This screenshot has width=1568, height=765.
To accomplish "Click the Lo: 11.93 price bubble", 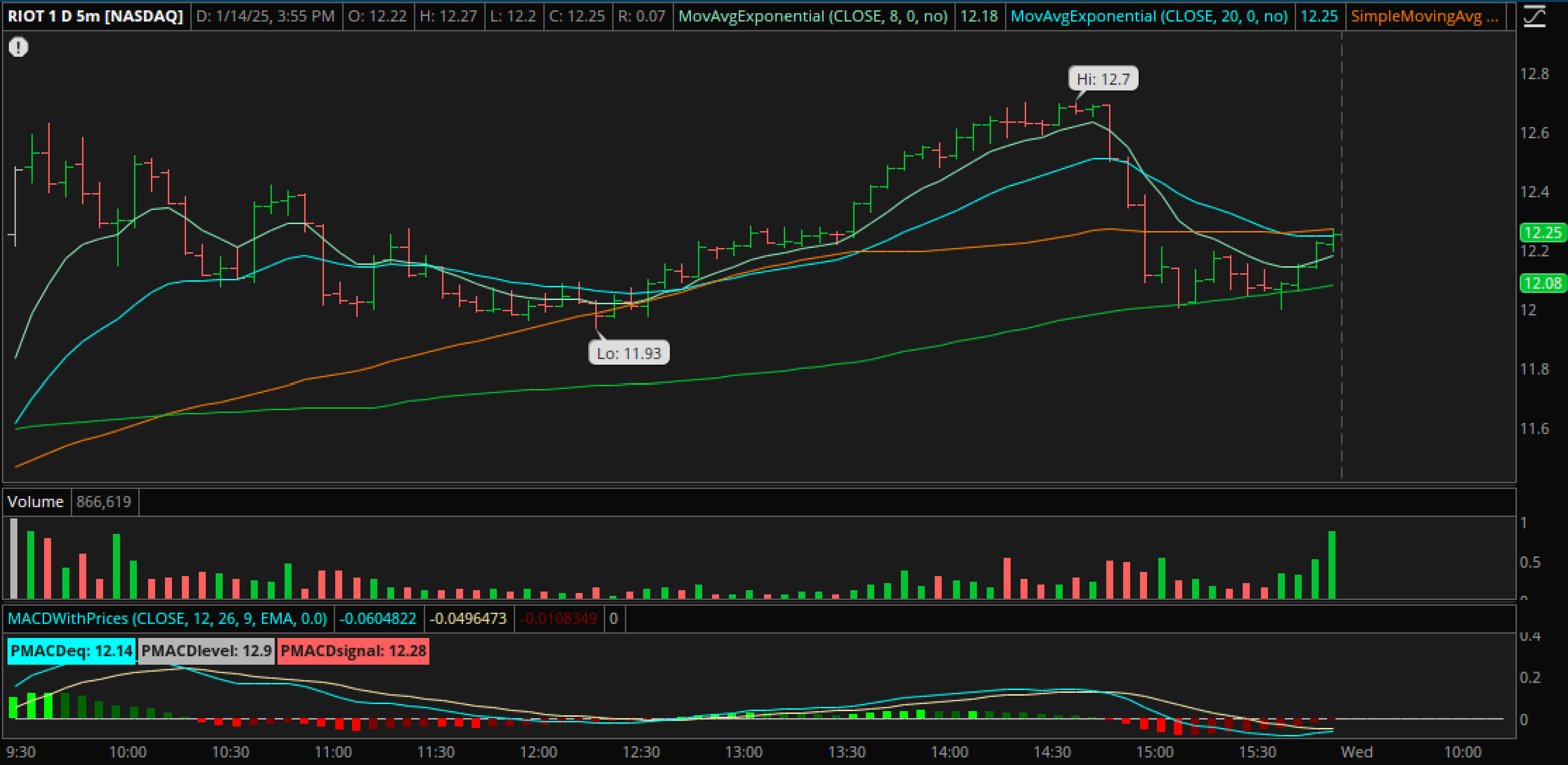I will click(628, 353).
